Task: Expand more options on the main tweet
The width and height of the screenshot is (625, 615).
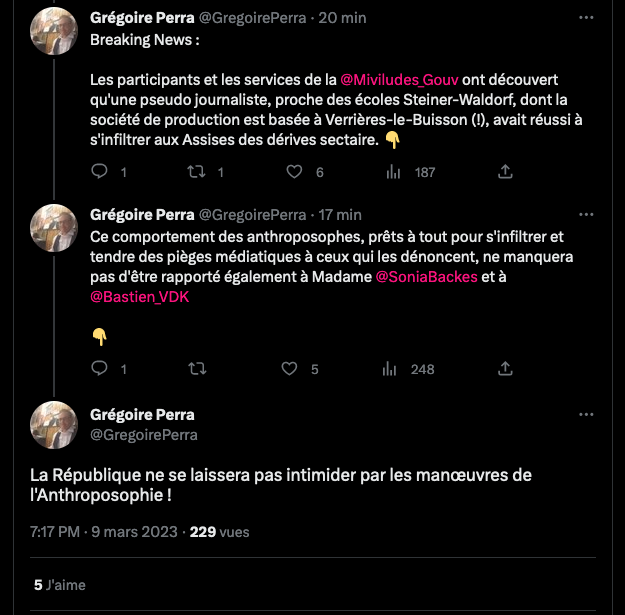Action: click(586, 415)
